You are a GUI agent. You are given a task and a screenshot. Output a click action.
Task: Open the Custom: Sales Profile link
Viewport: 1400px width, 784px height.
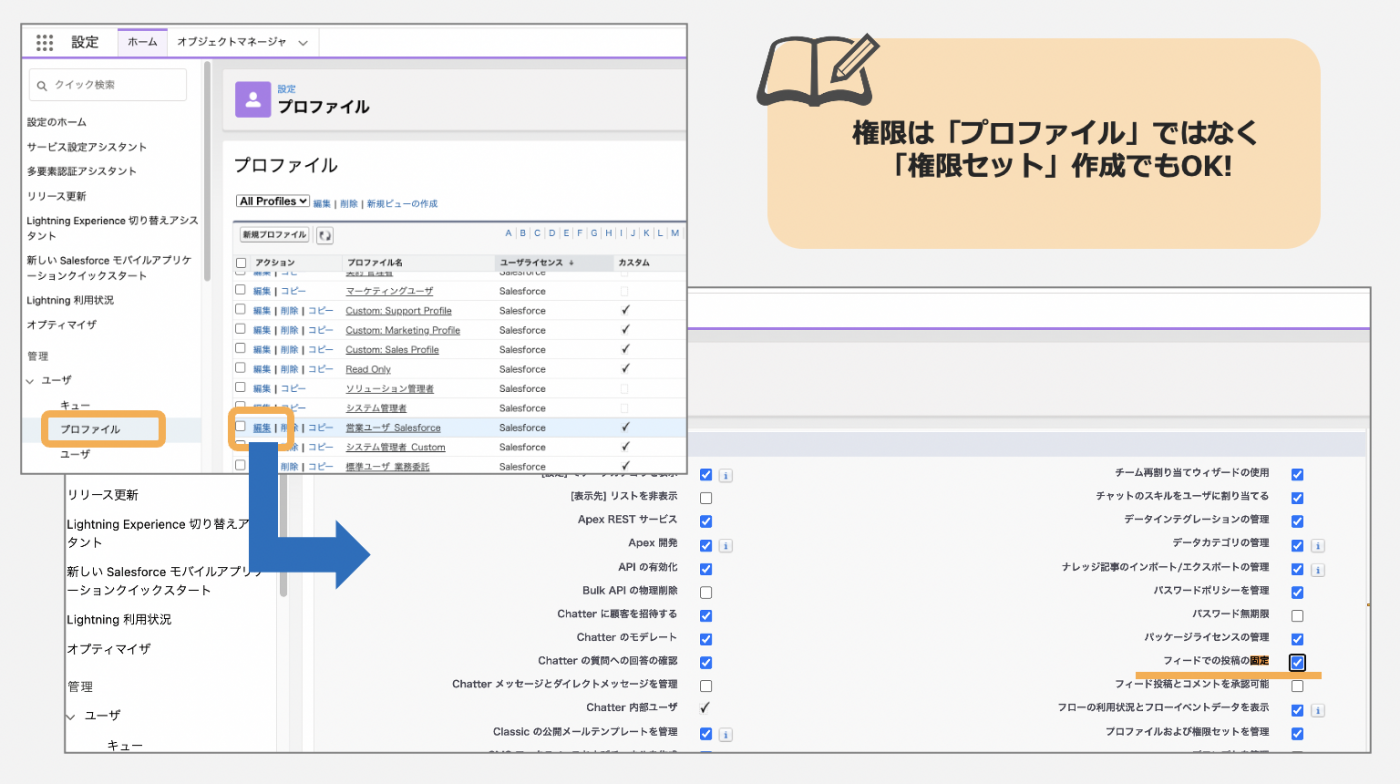[x=392, y=350]
